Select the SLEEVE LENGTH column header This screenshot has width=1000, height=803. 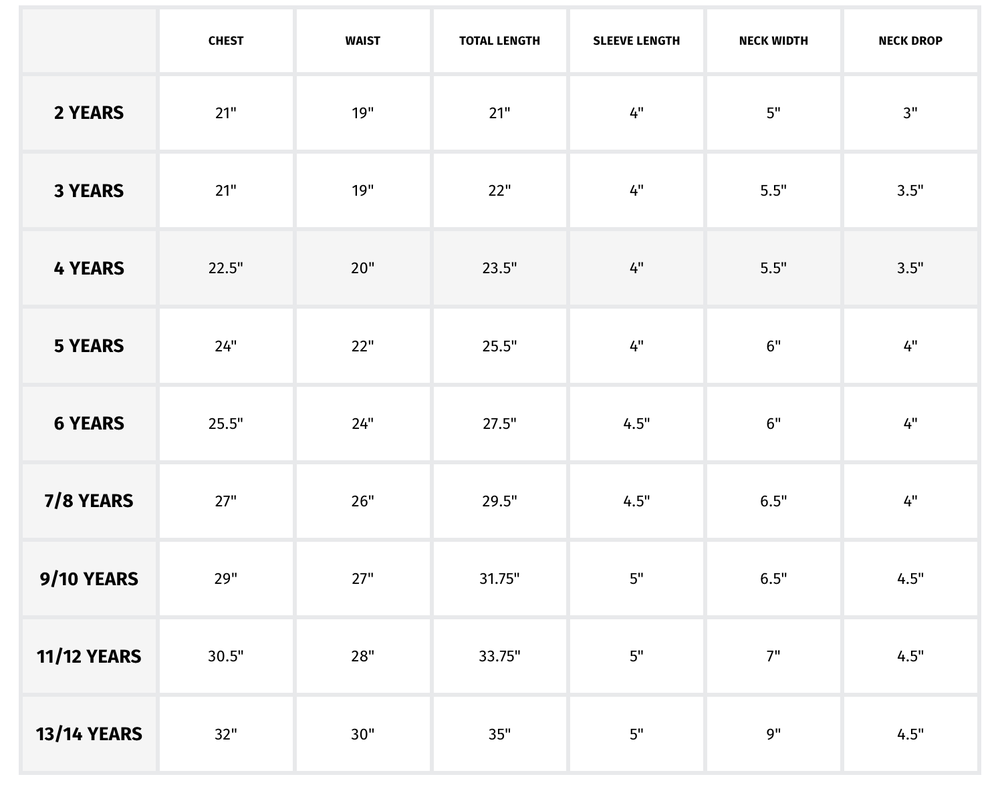tap(636, 41)
